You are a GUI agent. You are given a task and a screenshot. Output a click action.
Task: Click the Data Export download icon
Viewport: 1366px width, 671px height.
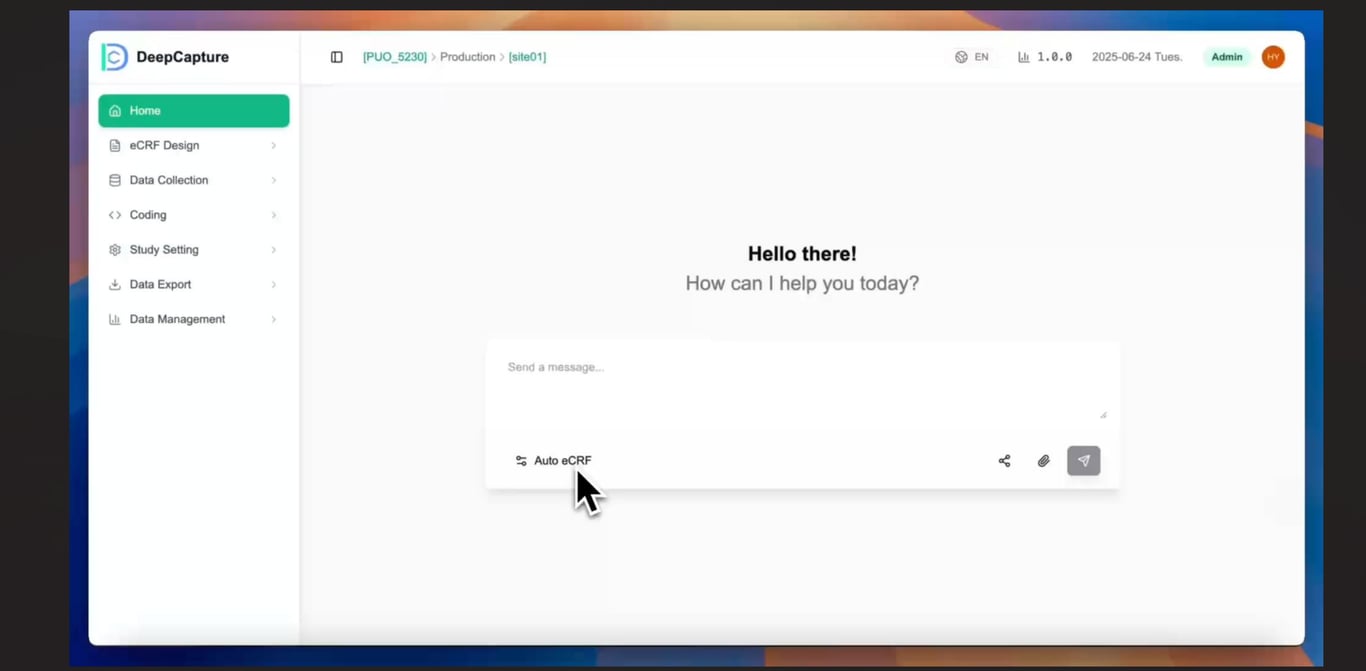coord(114,284)
